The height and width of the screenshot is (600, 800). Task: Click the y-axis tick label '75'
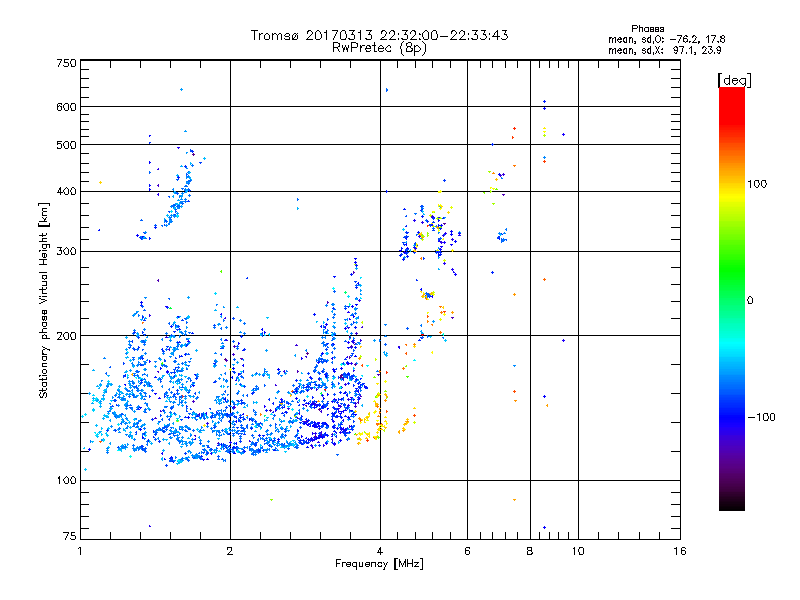point(70,536)
